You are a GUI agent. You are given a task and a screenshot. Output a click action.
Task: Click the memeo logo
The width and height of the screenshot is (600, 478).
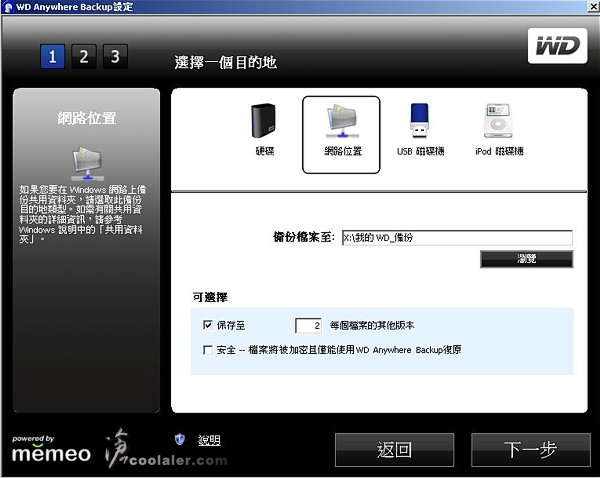coord(51,450)
